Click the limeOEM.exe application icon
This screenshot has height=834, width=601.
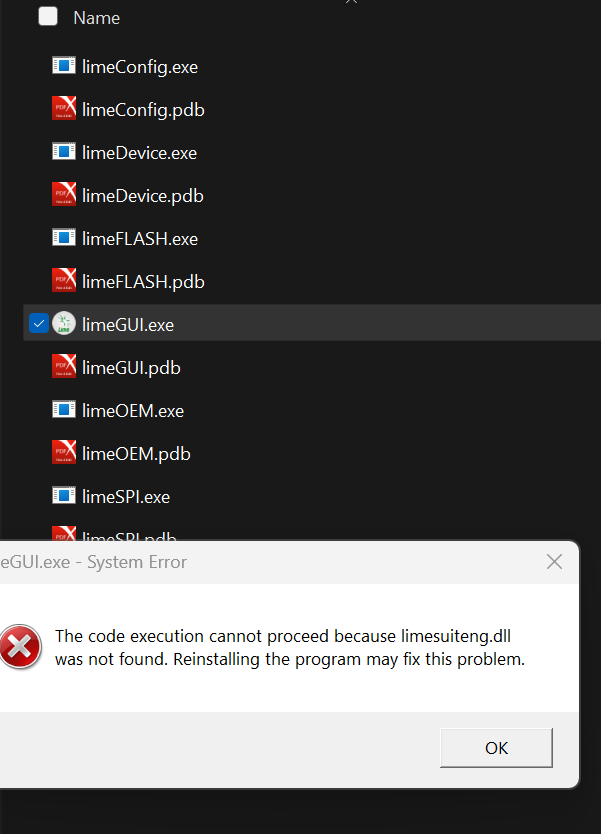point(64,411)
